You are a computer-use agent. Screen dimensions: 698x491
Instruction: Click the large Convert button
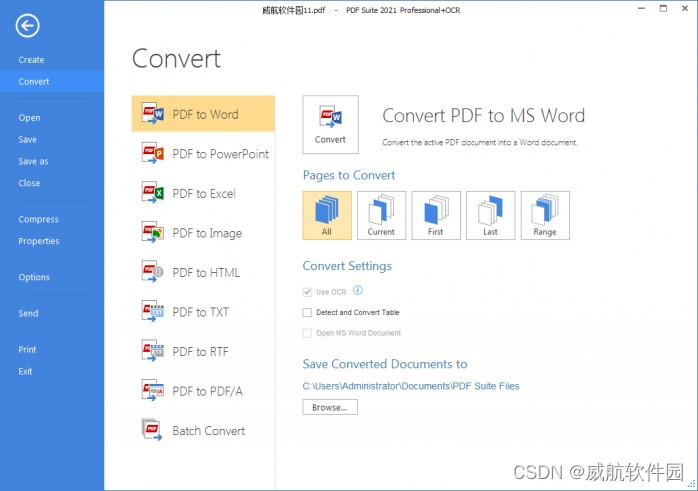click(x=330, y=125)
